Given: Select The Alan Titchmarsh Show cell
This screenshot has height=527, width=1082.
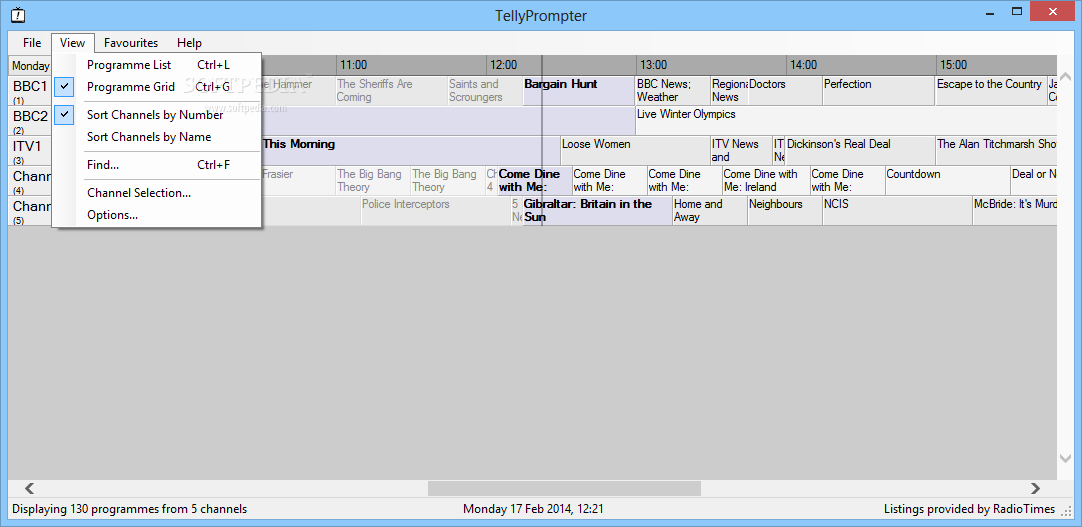Looking at the screenshot, I should coord(996,150).
